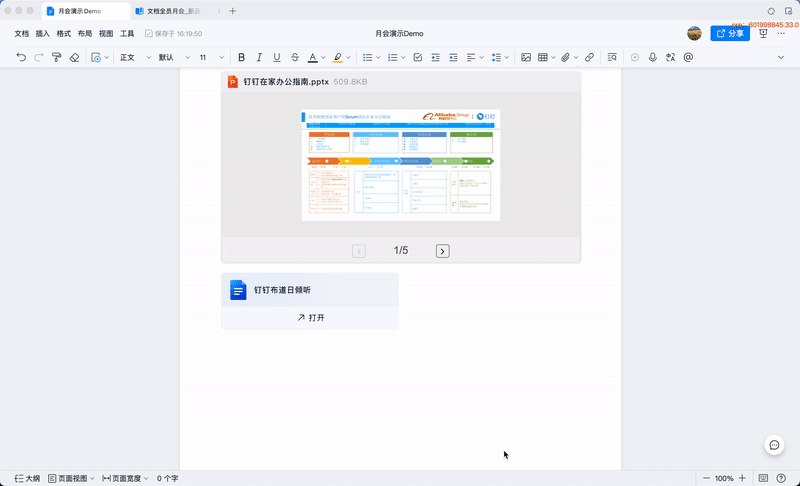Expand the bullet list style arrow
This screenshot has height=486, width=800.
pos(378,58)
